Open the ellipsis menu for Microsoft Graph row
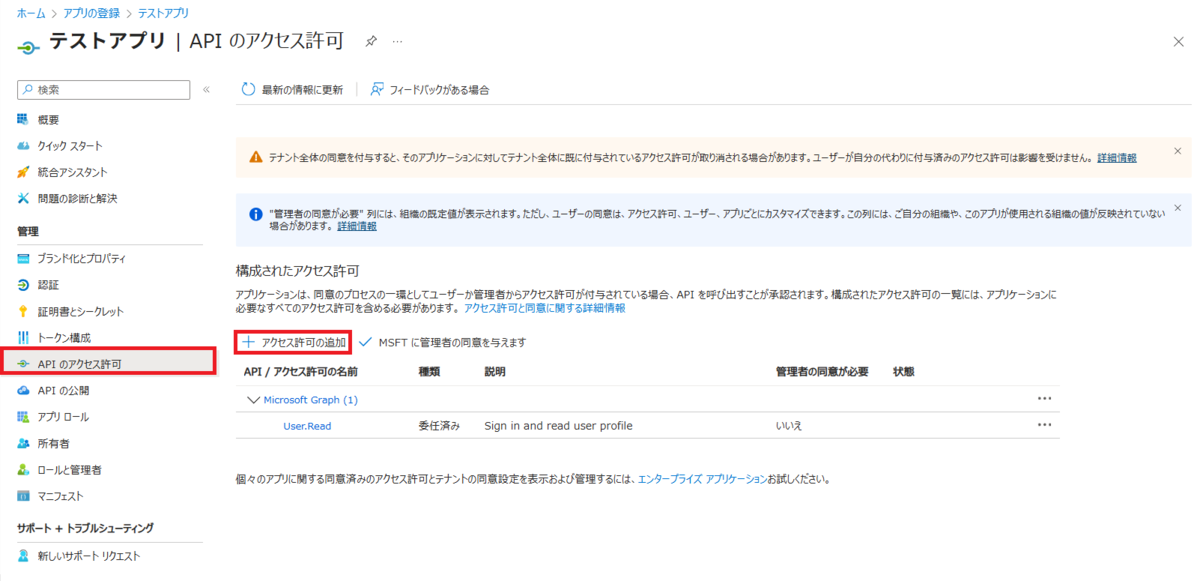 click(x=1044, y=397)
